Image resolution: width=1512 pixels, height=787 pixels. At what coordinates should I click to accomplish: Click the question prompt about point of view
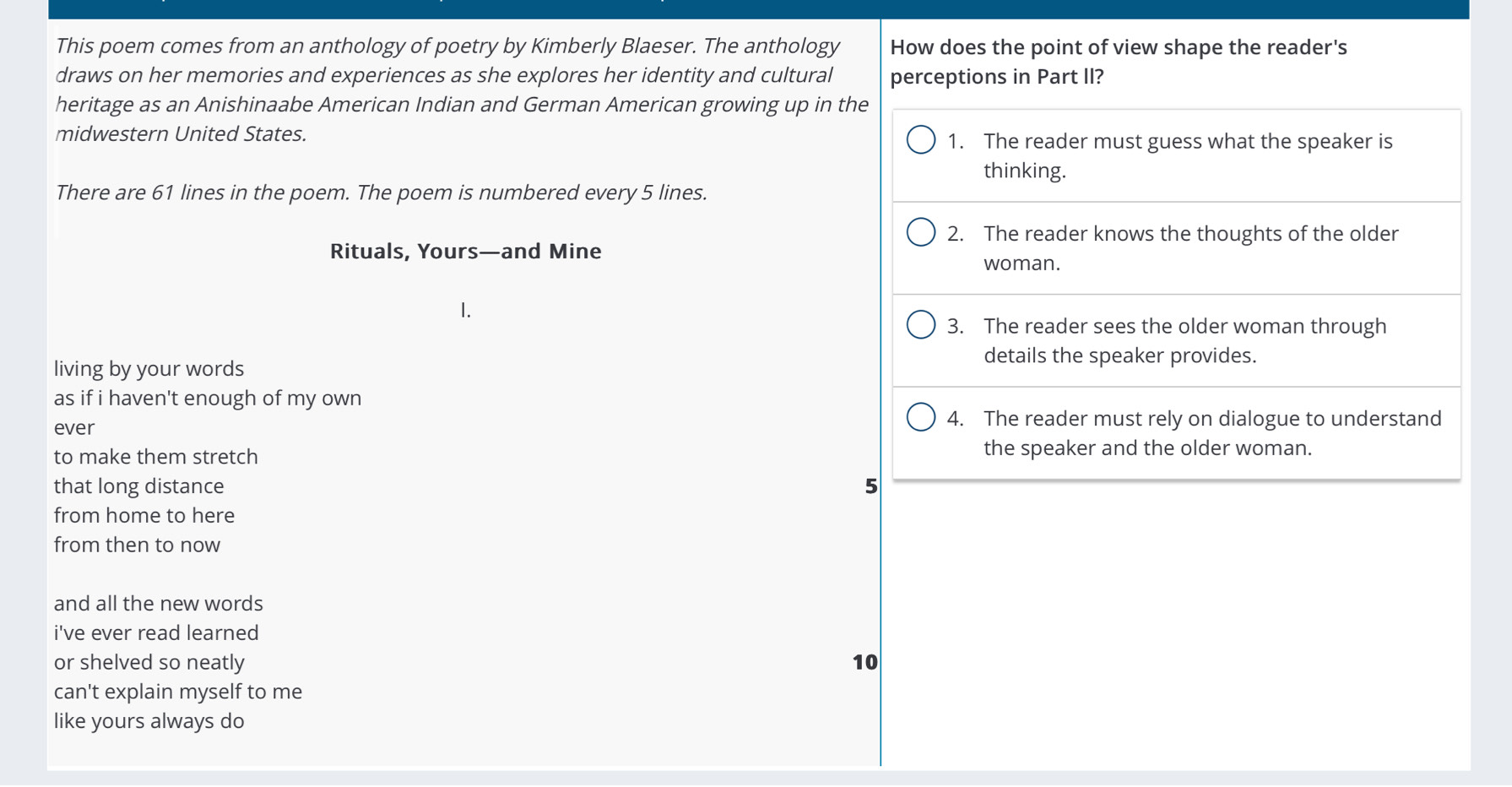(x=1119, y=62)
